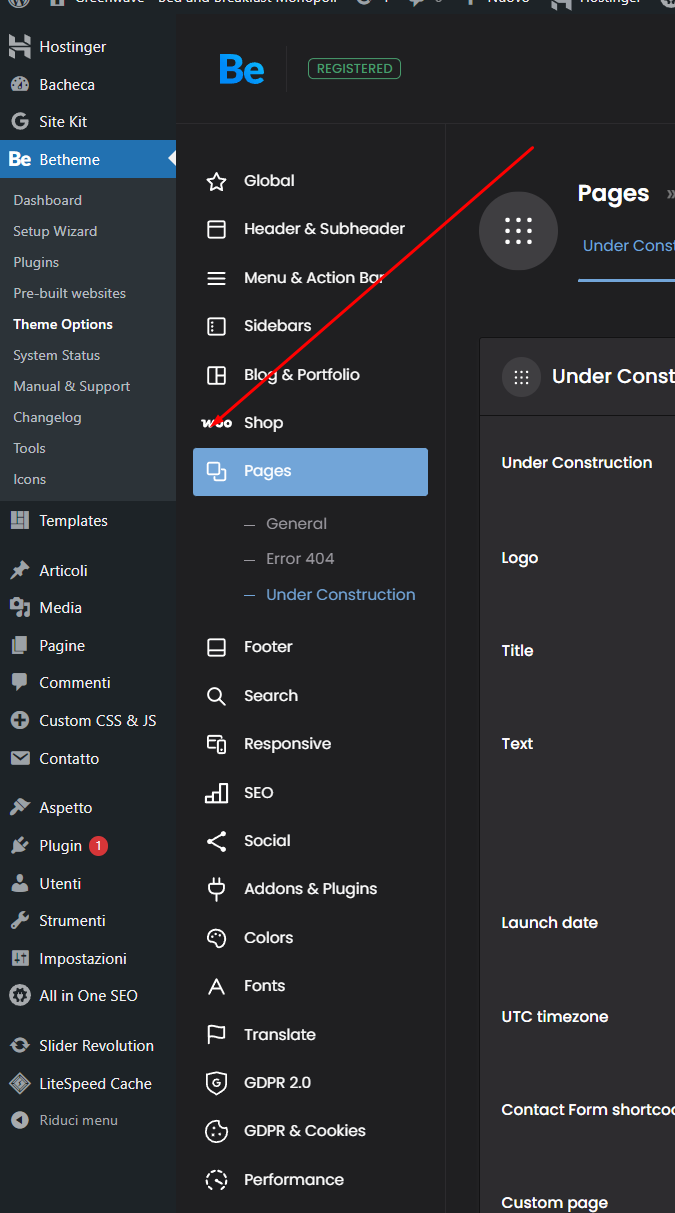Click the Under Construction tab
The width and height of the screenshot is (675, 1213).
[628, 246]
